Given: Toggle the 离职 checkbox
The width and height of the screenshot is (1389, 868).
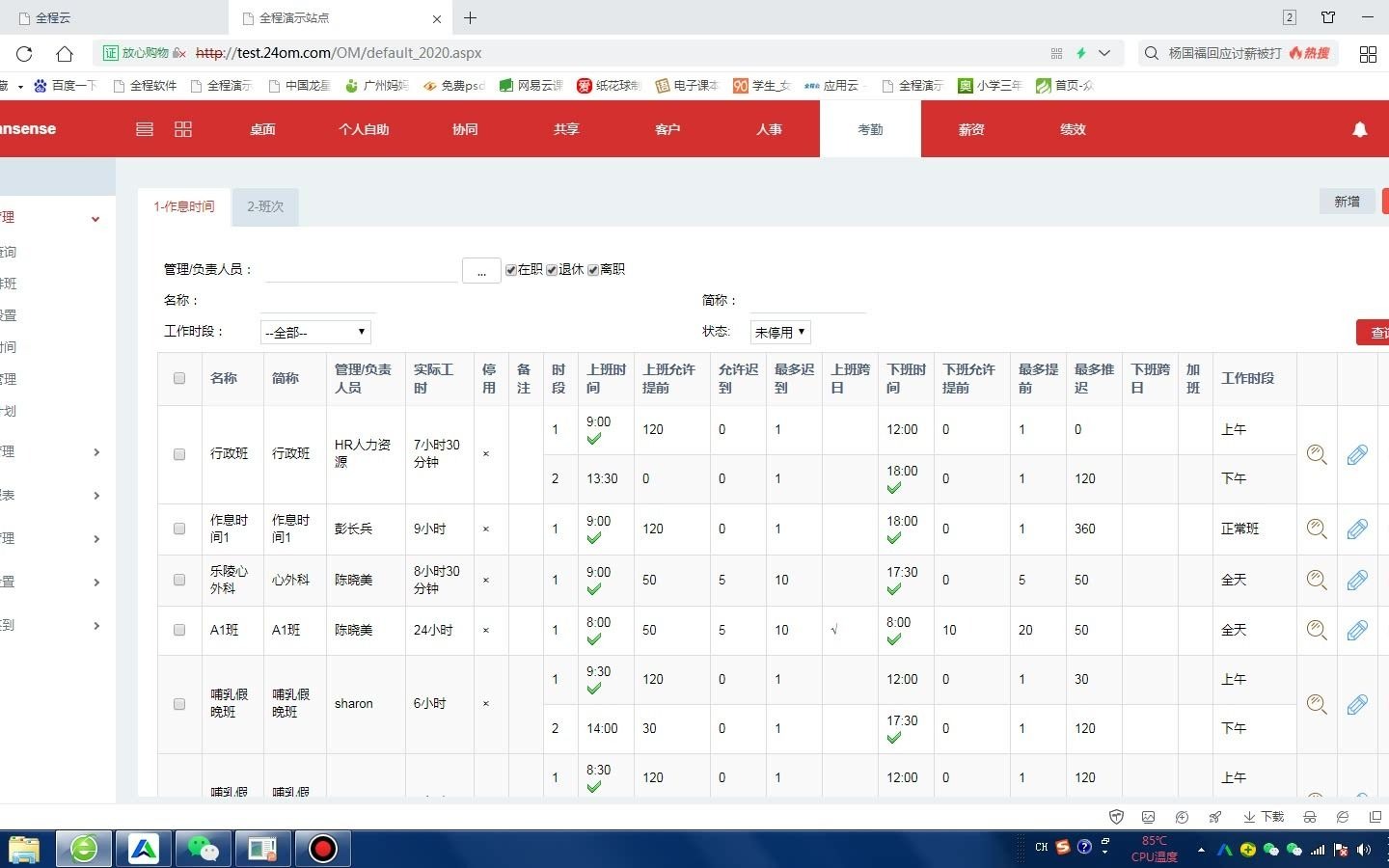Looking at the screenshot, I should pos(593,270).
